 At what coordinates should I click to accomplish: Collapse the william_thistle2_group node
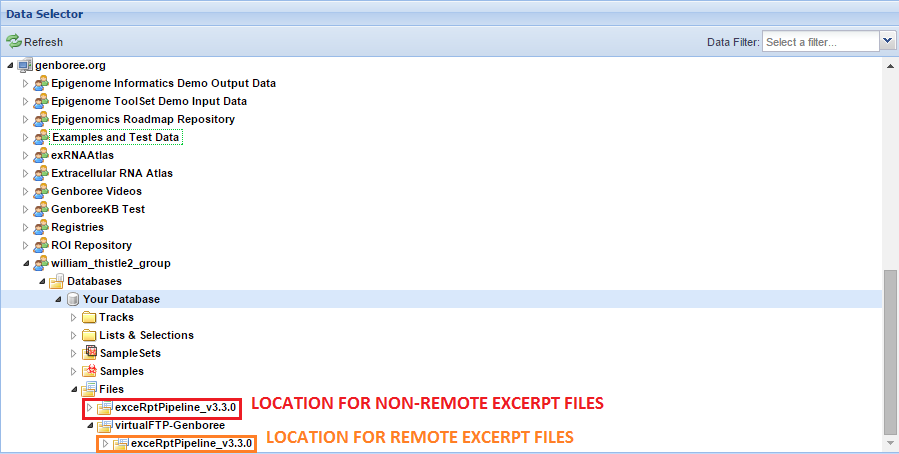pos(26,263)
